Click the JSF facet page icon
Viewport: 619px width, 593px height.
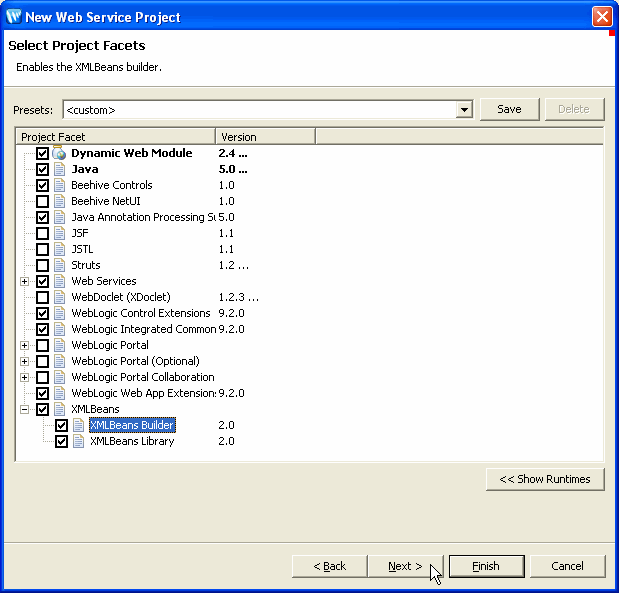(60, 233)
